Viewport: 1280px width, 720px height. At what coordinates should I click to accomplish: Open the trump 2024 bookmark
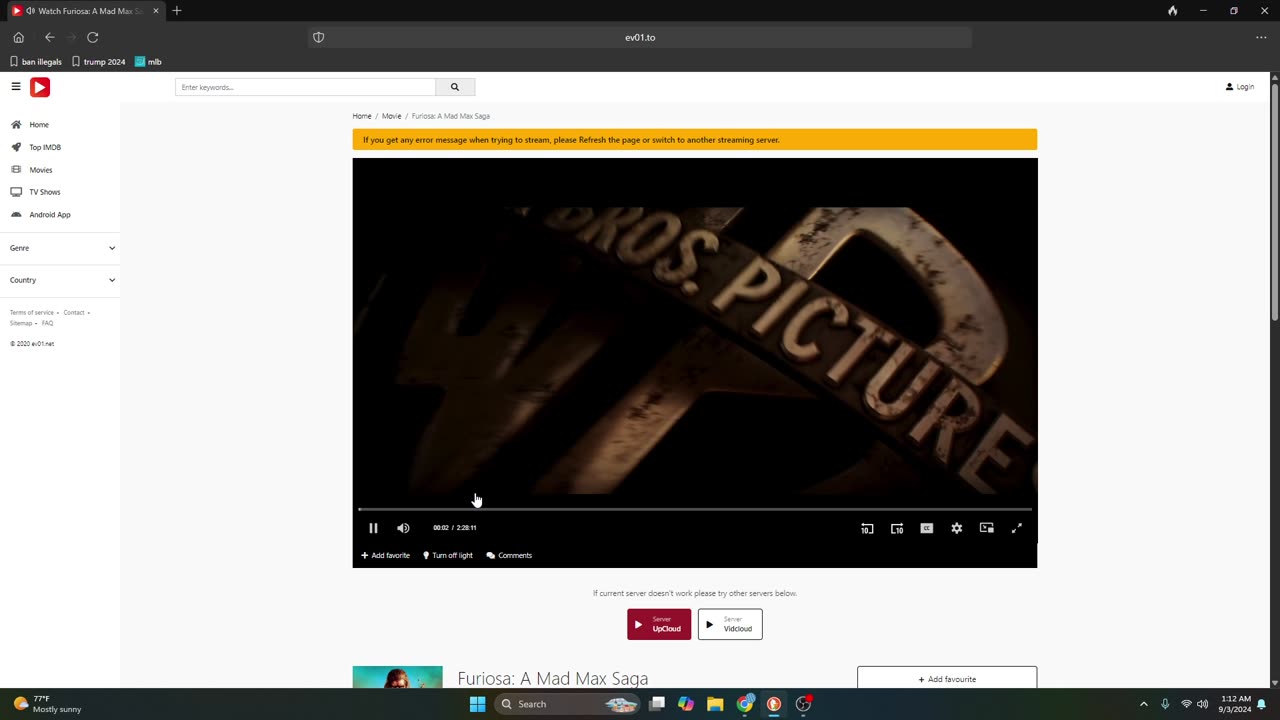point(99,62)
